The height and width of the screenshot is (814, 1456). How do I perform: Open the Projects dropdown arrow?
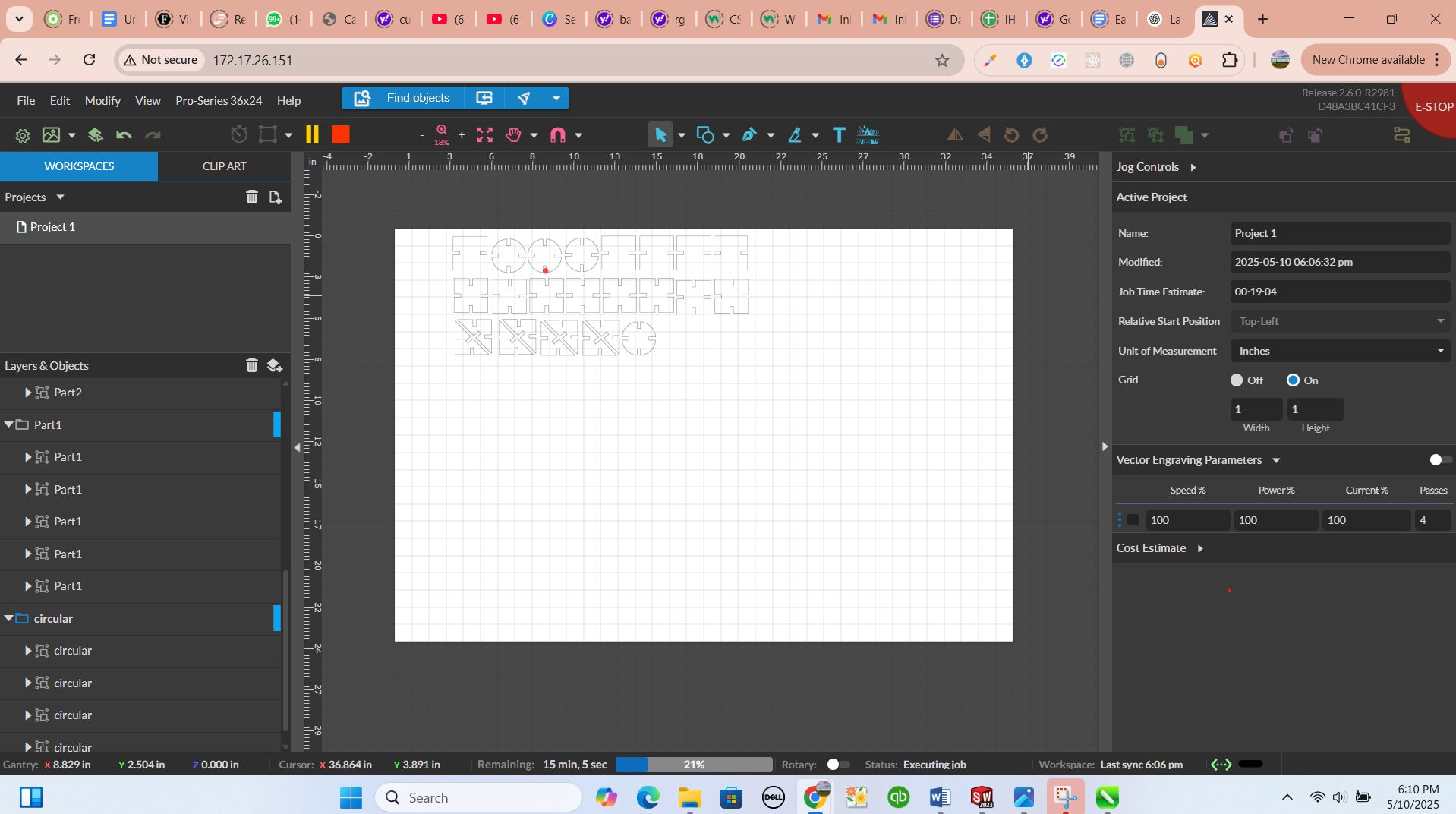tap(60, 197)
